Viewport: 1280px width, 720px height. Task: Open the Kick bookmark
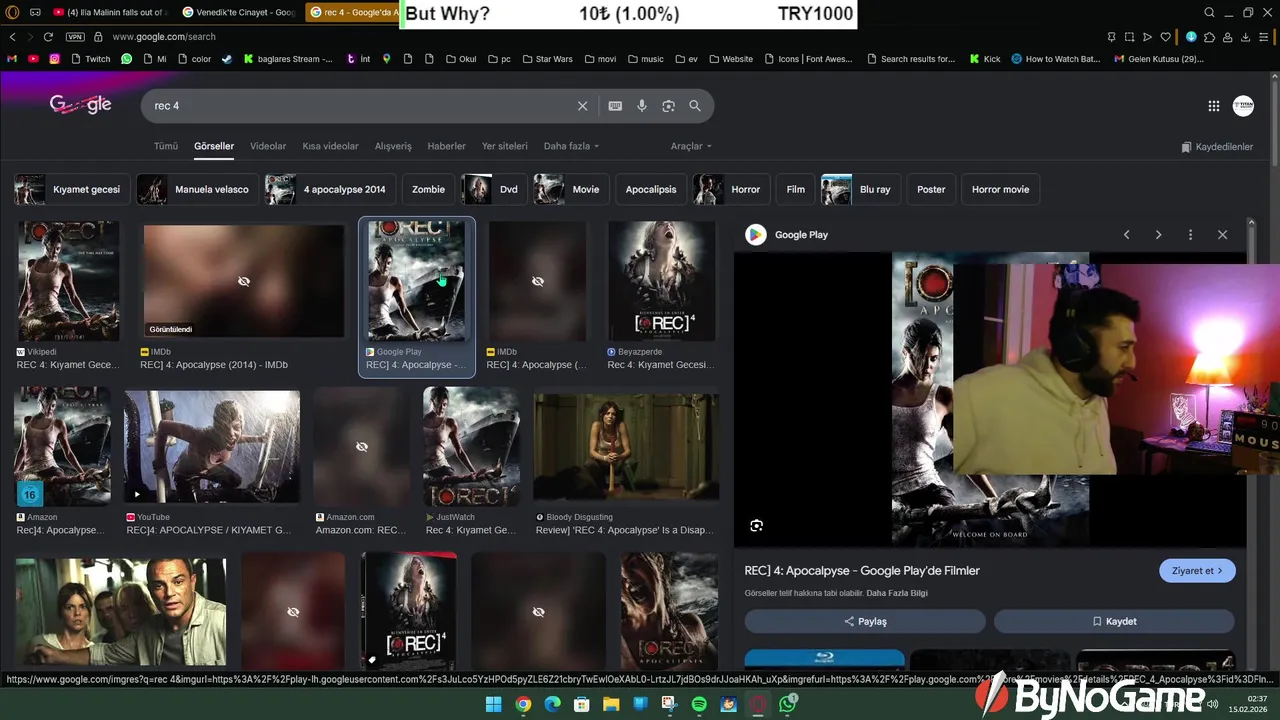(x=984, y=59)
